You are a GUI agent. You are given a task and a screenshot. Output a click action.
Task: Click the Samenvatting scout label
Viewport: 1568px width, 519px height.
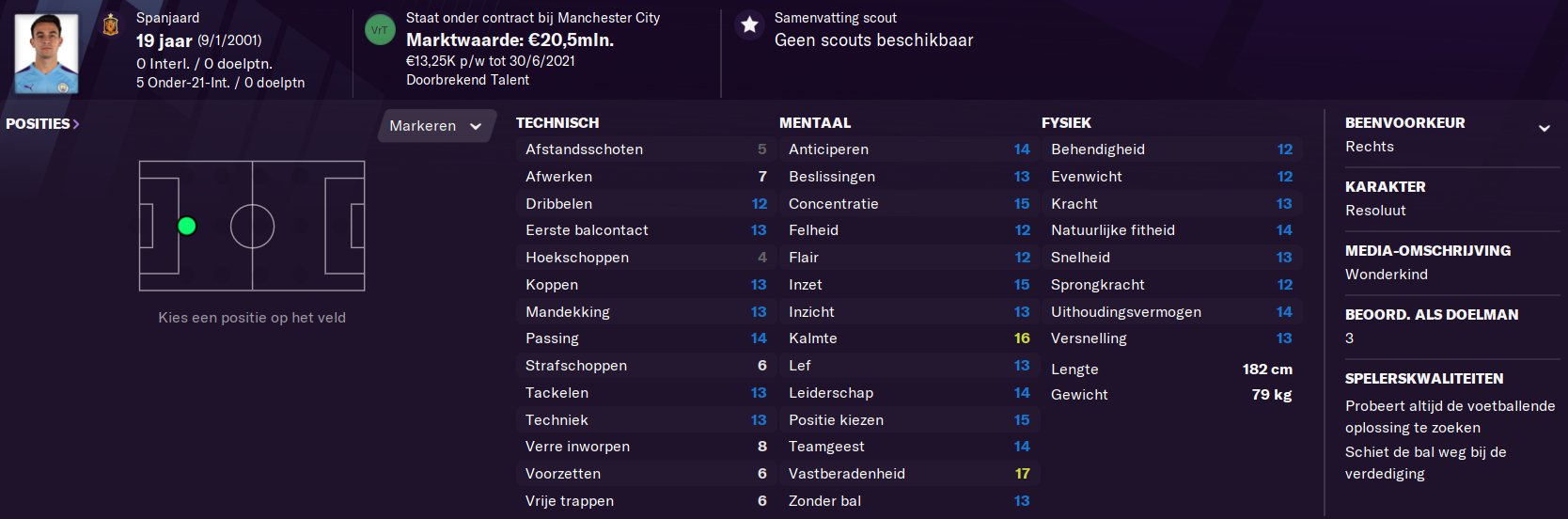(x=836, y=18)
